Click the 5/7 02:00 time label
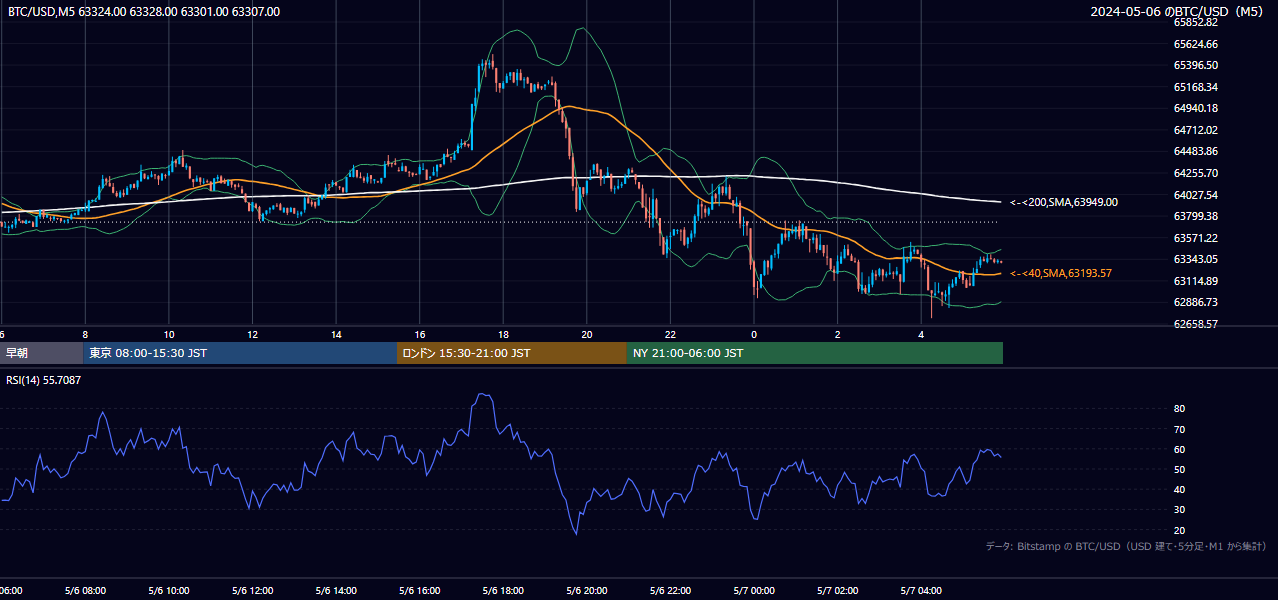This screenshot has height=600, width=1278. coord(838,591)
